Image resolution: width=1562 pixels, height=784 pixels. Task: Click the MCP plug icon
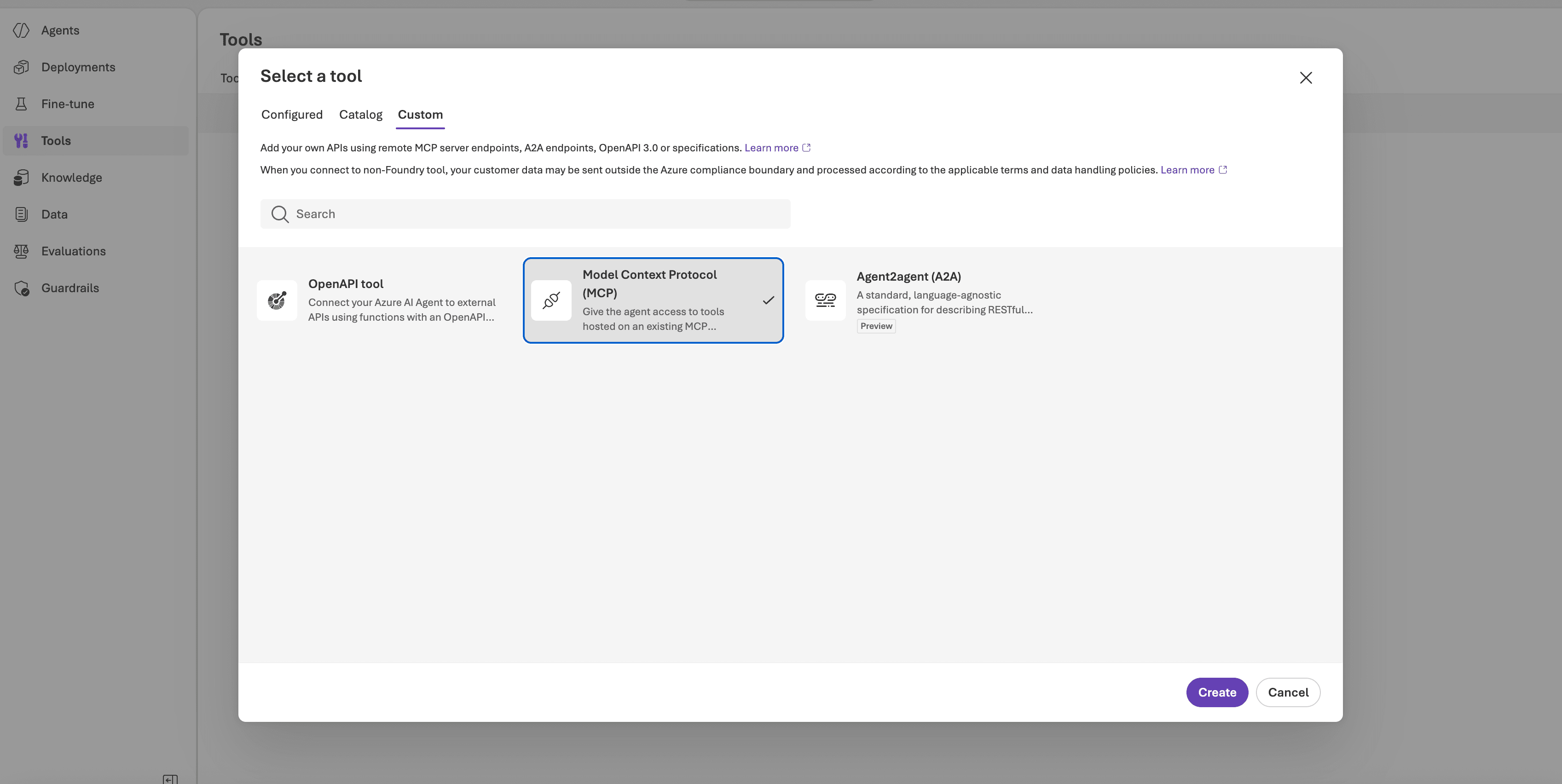pos(551,300)
